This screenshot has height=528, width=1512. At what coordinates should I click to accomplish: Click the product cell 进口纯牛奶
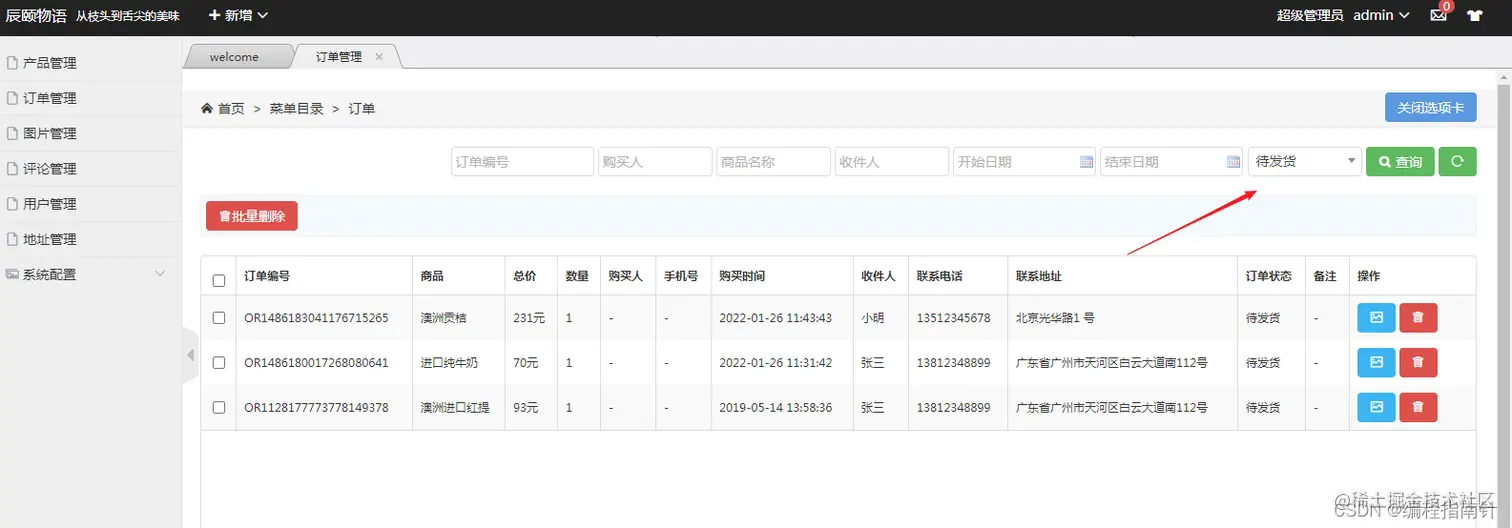pyautogui.click(x=449, y=363)
